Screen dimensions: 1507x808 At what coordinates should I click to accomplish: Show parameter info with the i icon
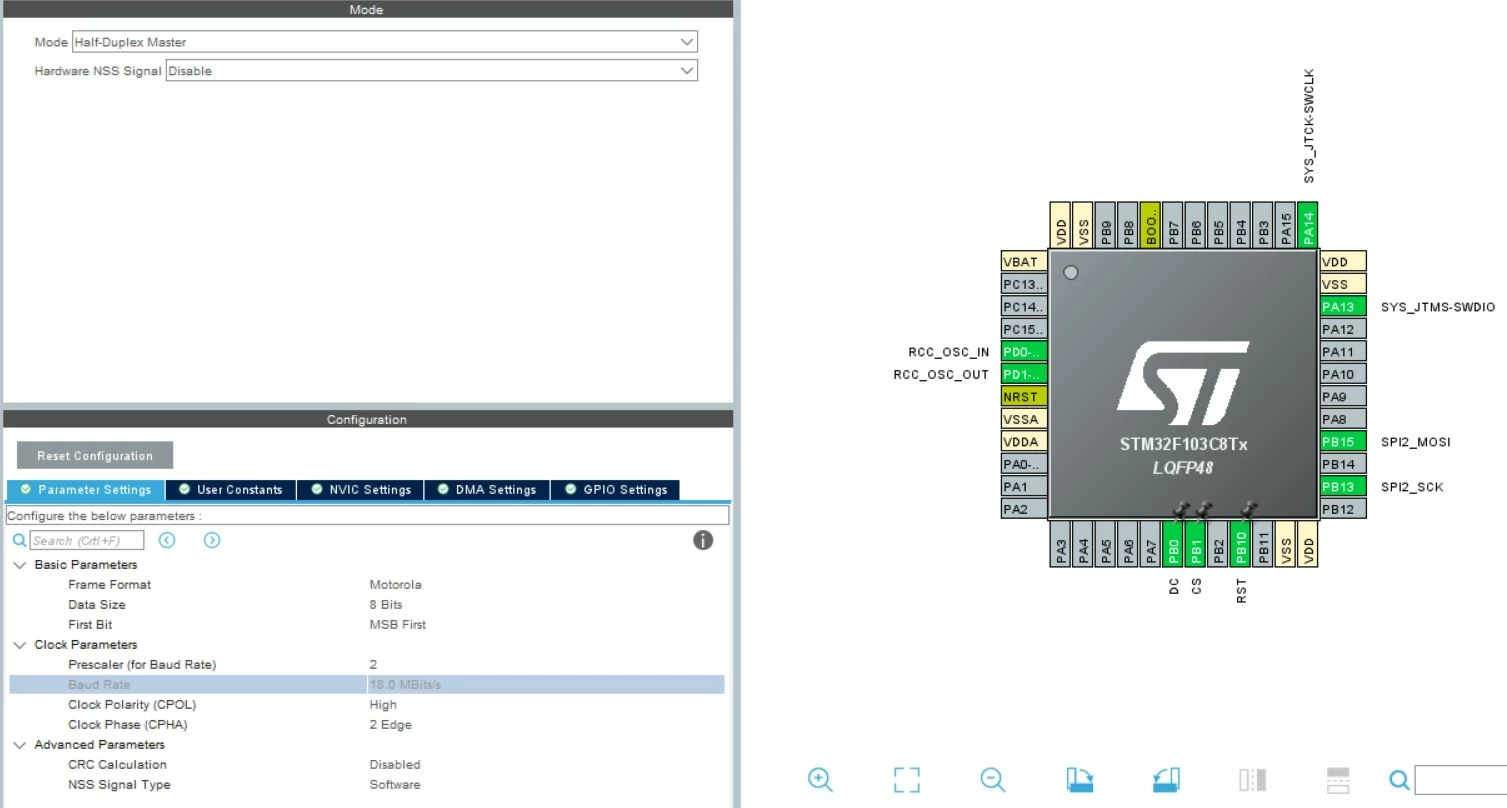coord(703,540)
